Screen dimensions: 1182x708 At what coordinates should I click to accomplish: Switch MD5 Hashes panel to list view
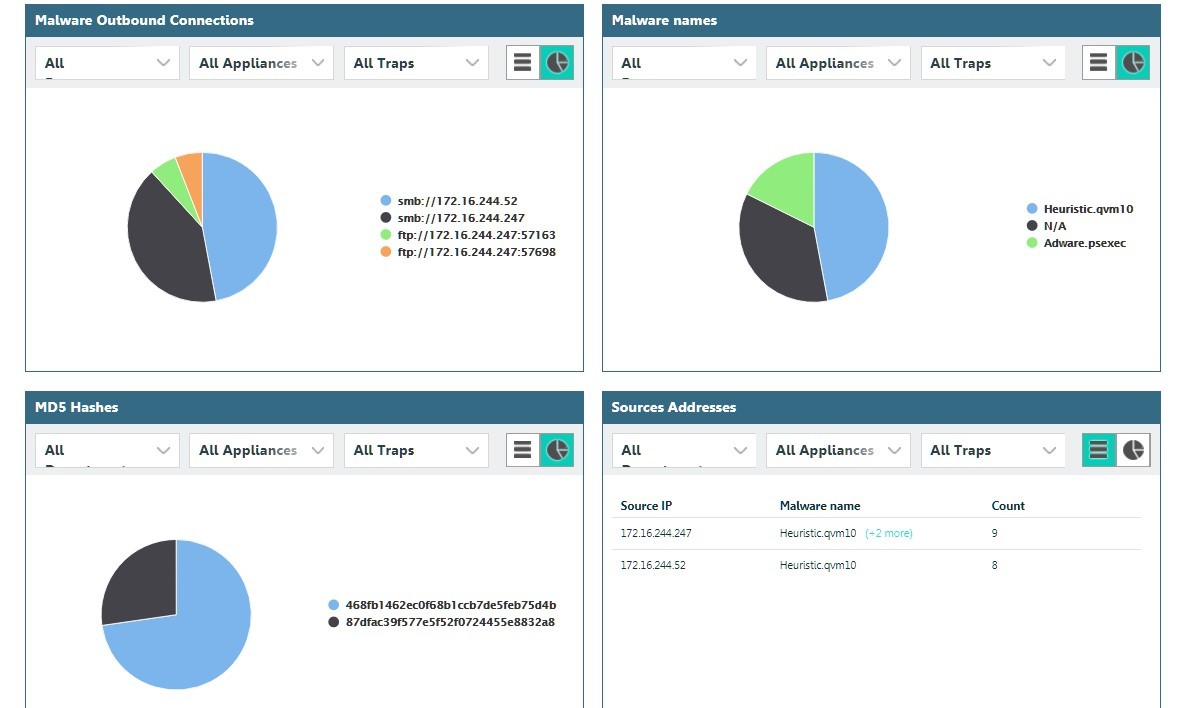pos(522,450)
